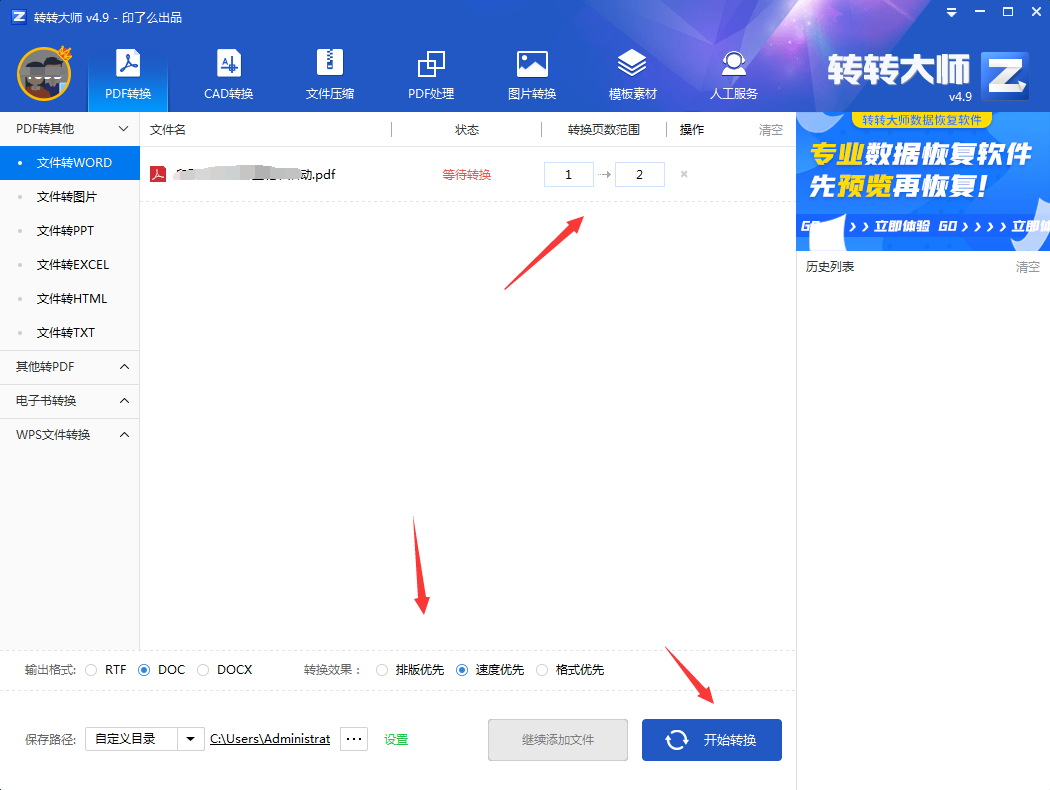
Task: Browse folder with the ... button
Action: pos(354,739)
